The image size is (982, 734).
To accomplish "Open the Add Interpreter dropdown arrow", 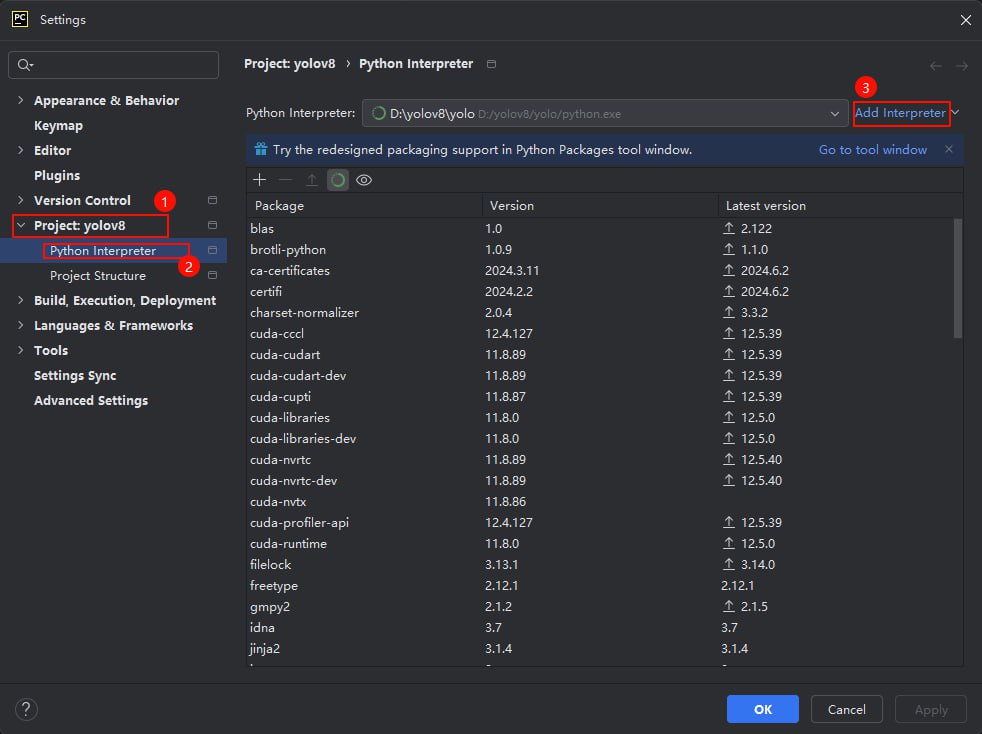I will [956, 113].
